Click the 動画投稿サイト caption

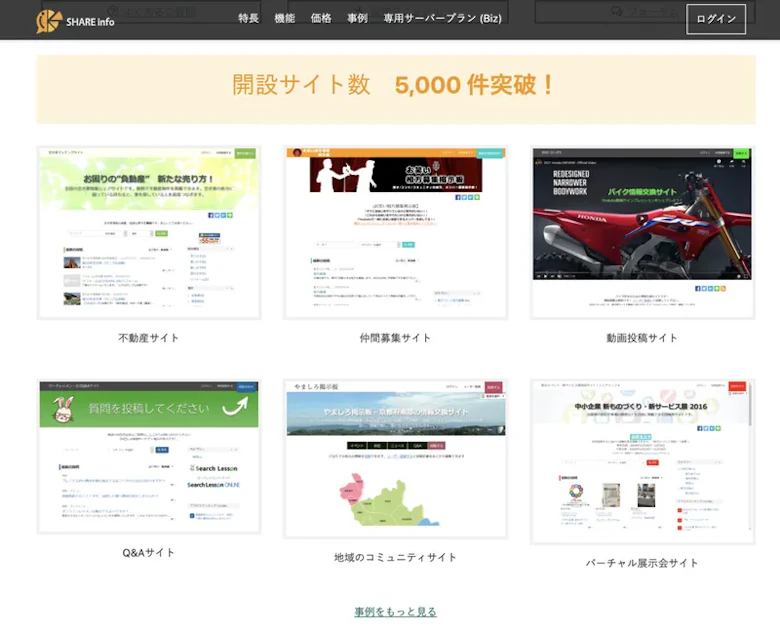point(642,338)
